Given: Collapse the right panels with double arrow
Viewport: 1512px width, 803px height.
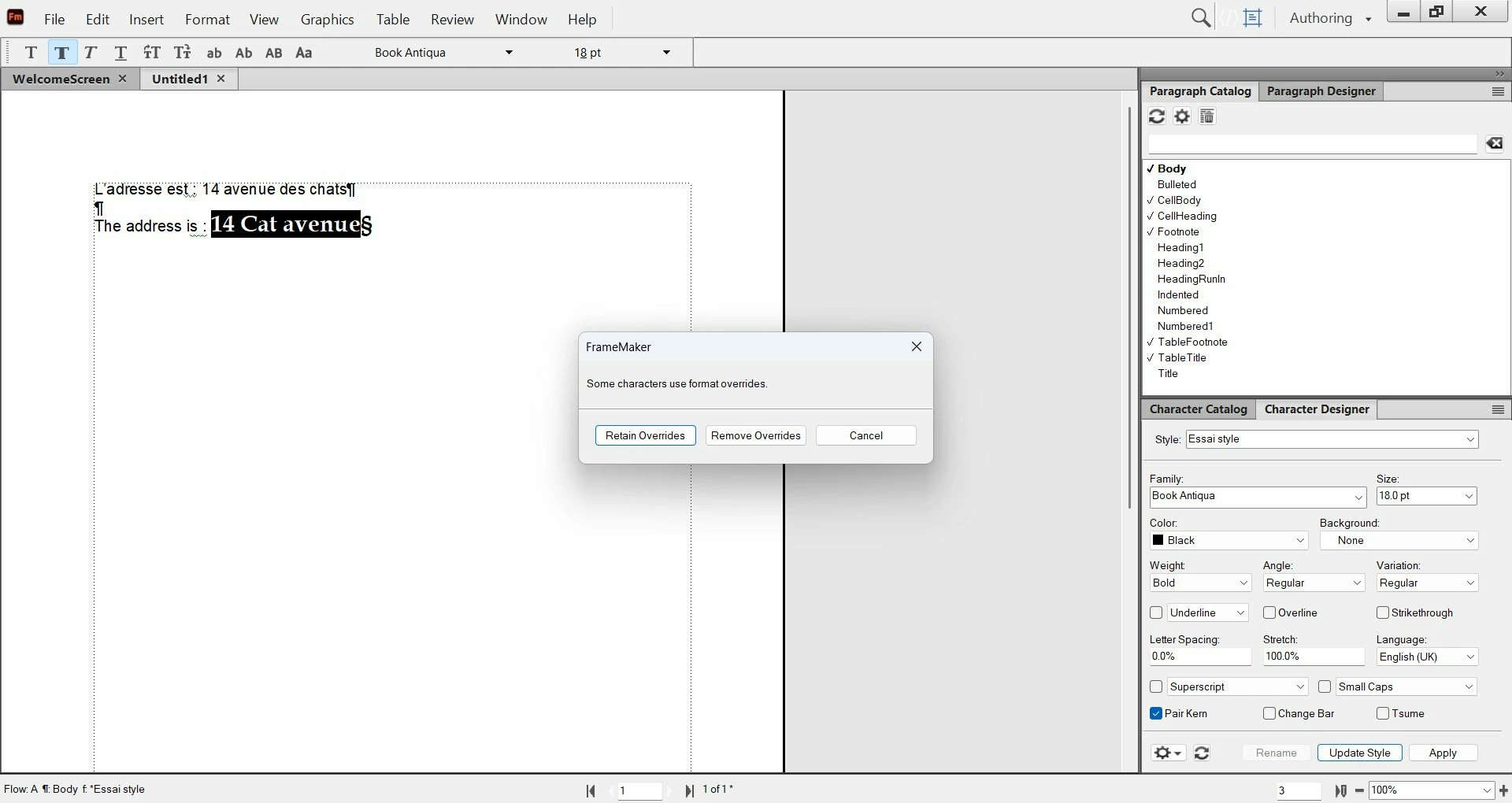Looking at the screenshot, I should pyautogui.click(x=1499, y=74).
